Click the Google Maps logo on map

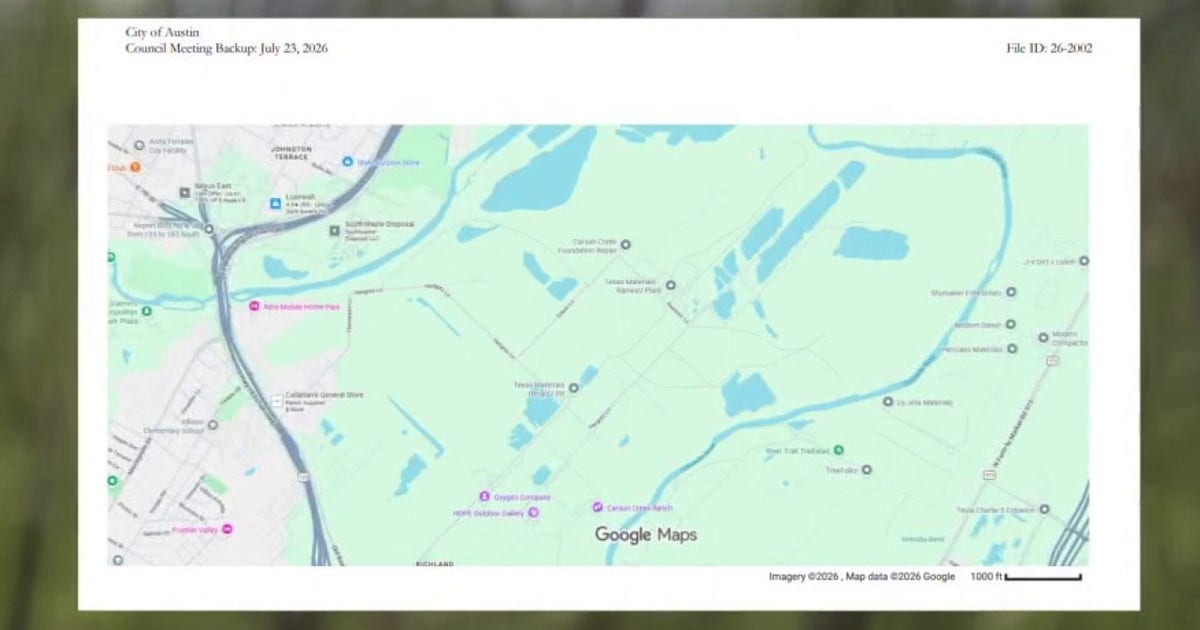coord(646,535)
